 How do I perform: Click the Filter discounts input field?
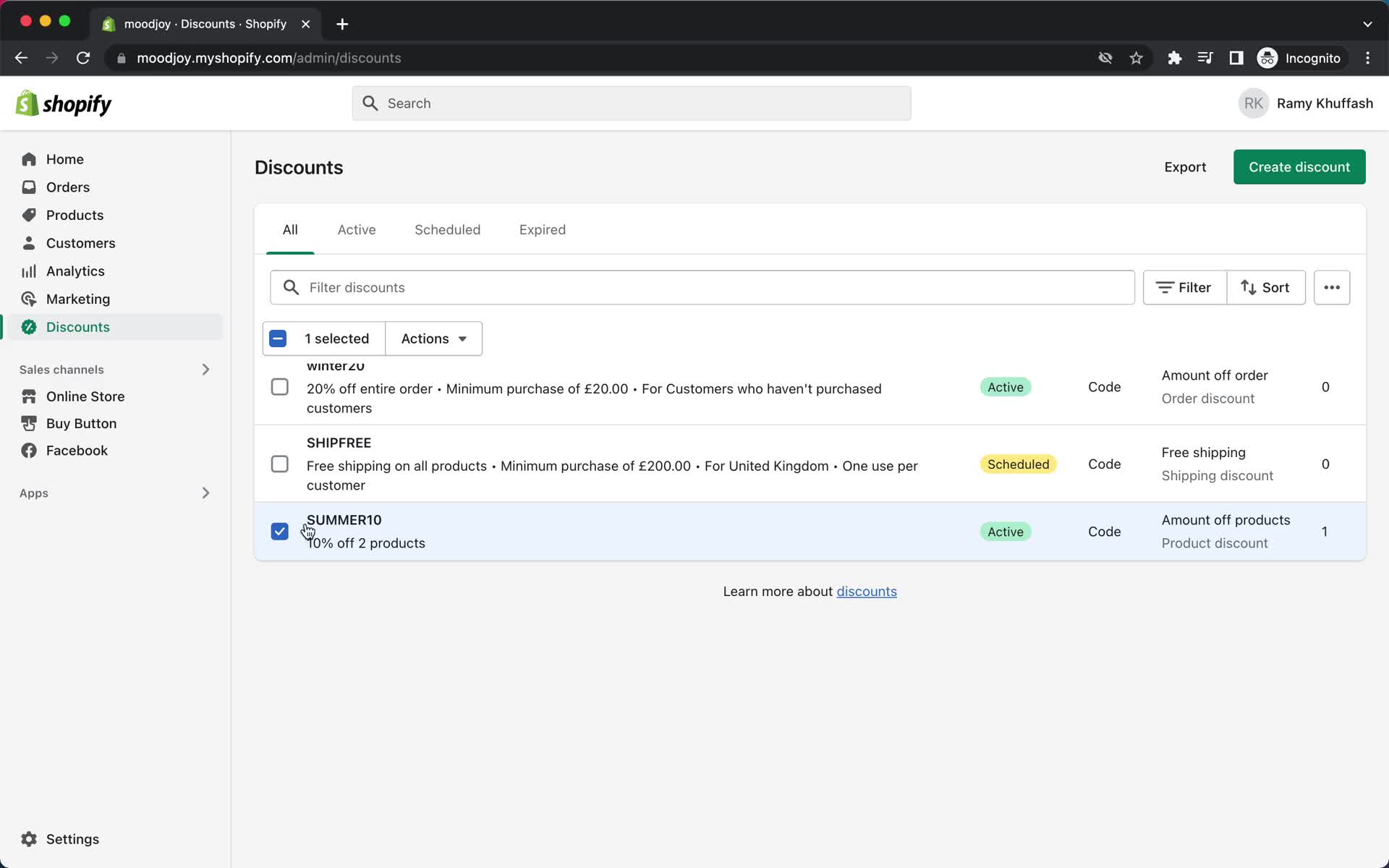pos(700,287)
